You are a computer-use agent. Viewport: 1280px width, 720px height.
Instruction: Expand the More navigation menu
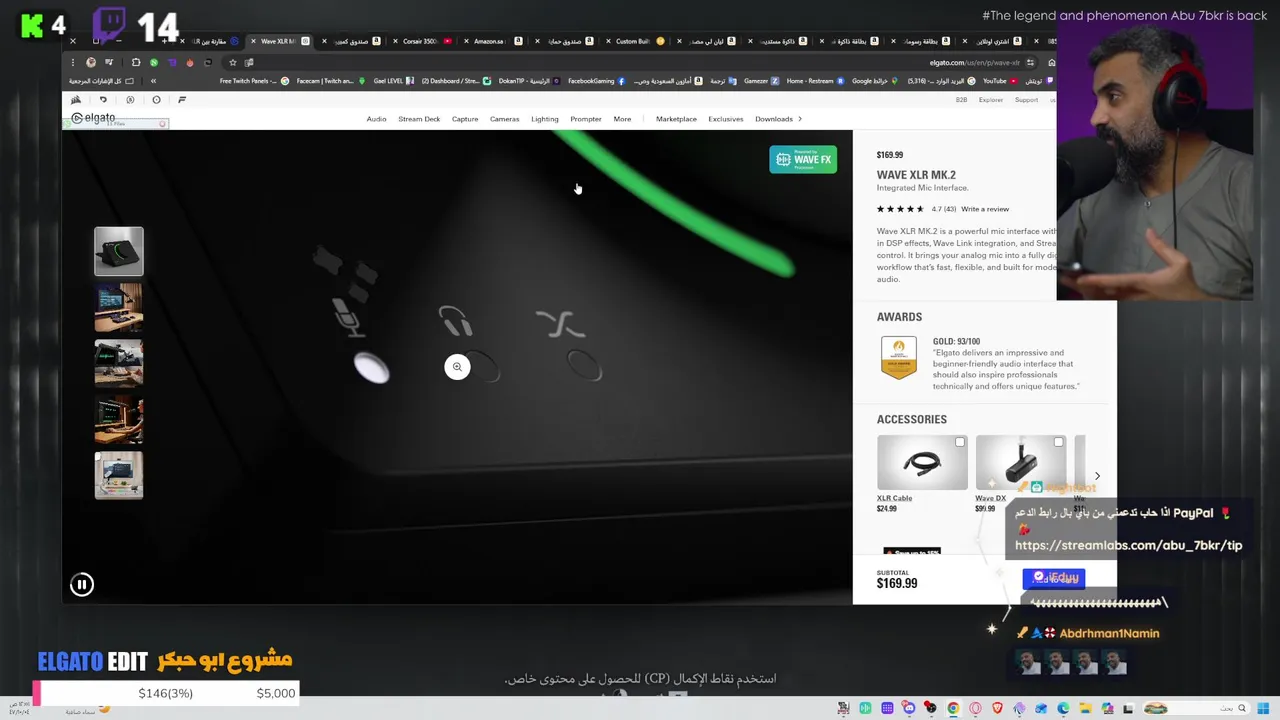[x=622, y=119]
